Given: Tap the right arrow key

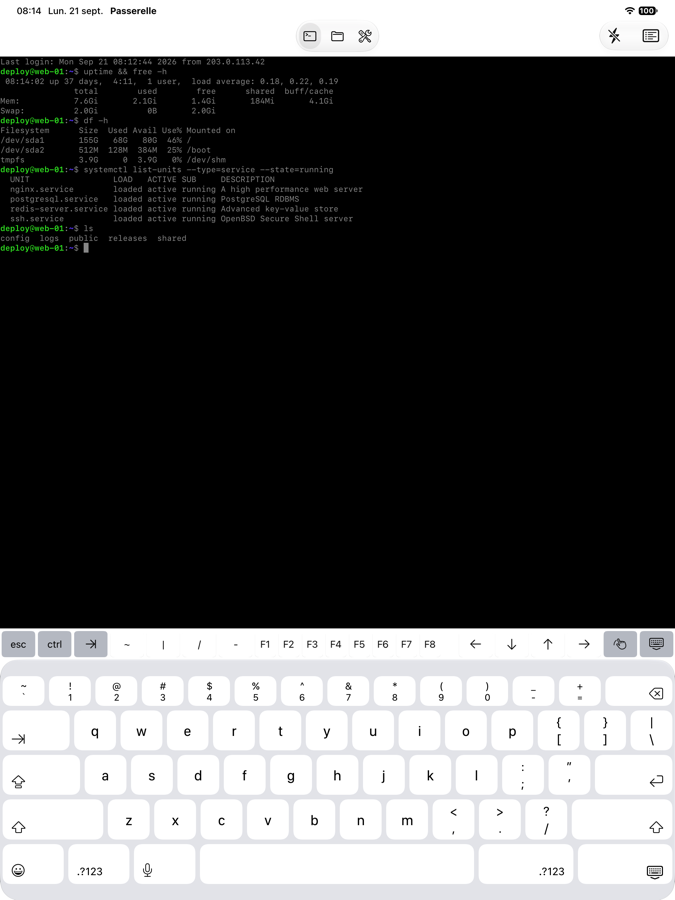Looking at the screenshot, I should 584,644.
